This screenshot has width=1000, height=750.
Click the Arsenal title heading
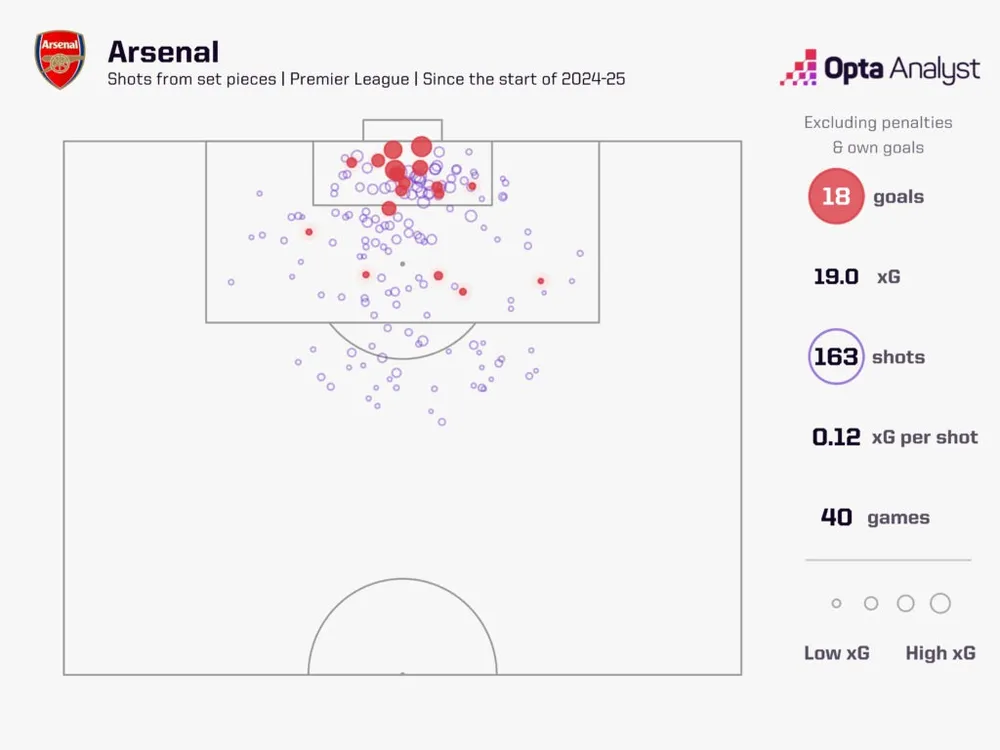pyautogui.click(x=162, y=52)
